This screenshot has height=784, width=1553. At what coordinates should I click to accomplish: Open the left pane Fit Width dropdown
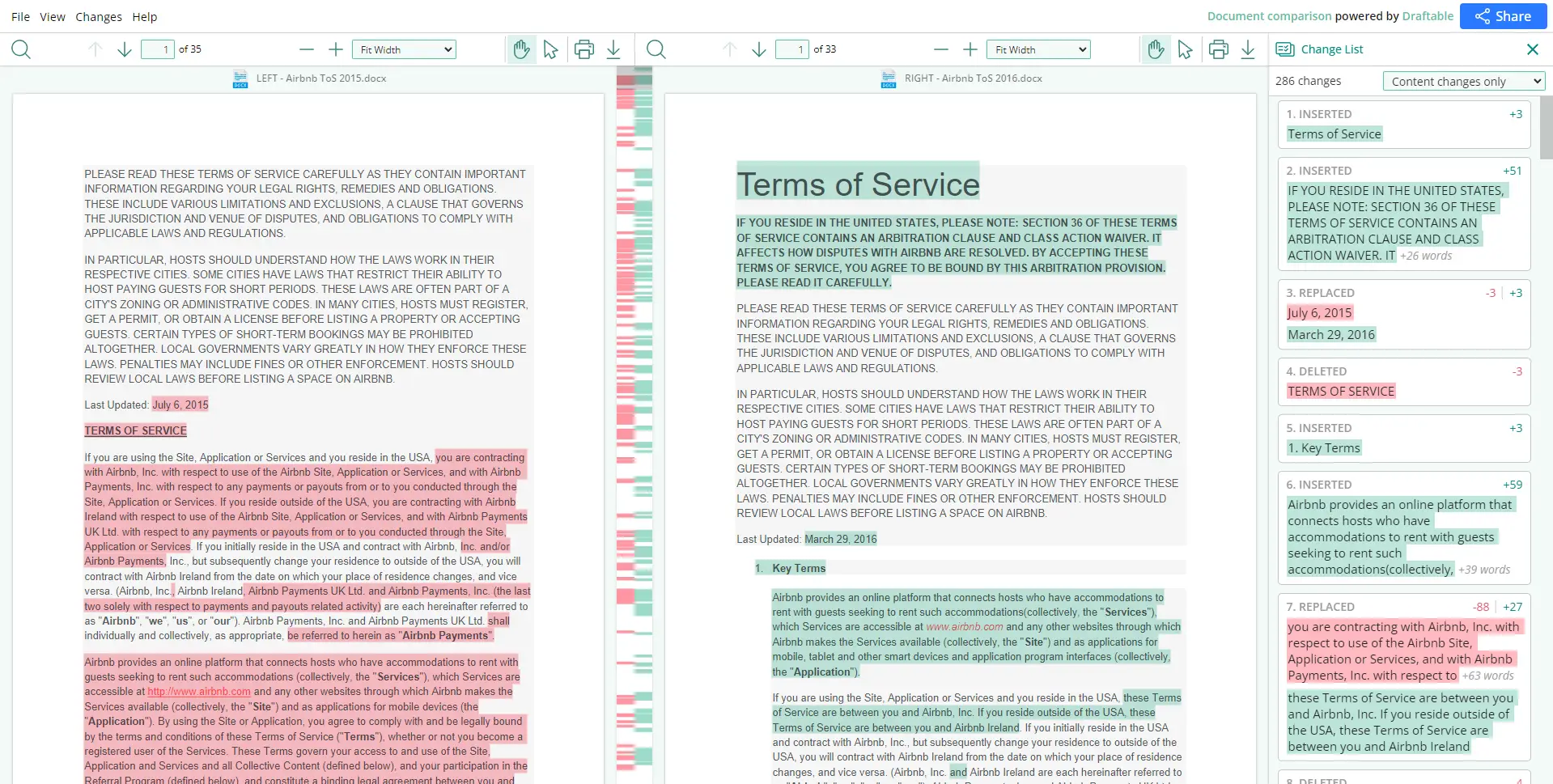pyautogui.click(x=404, y=49)
